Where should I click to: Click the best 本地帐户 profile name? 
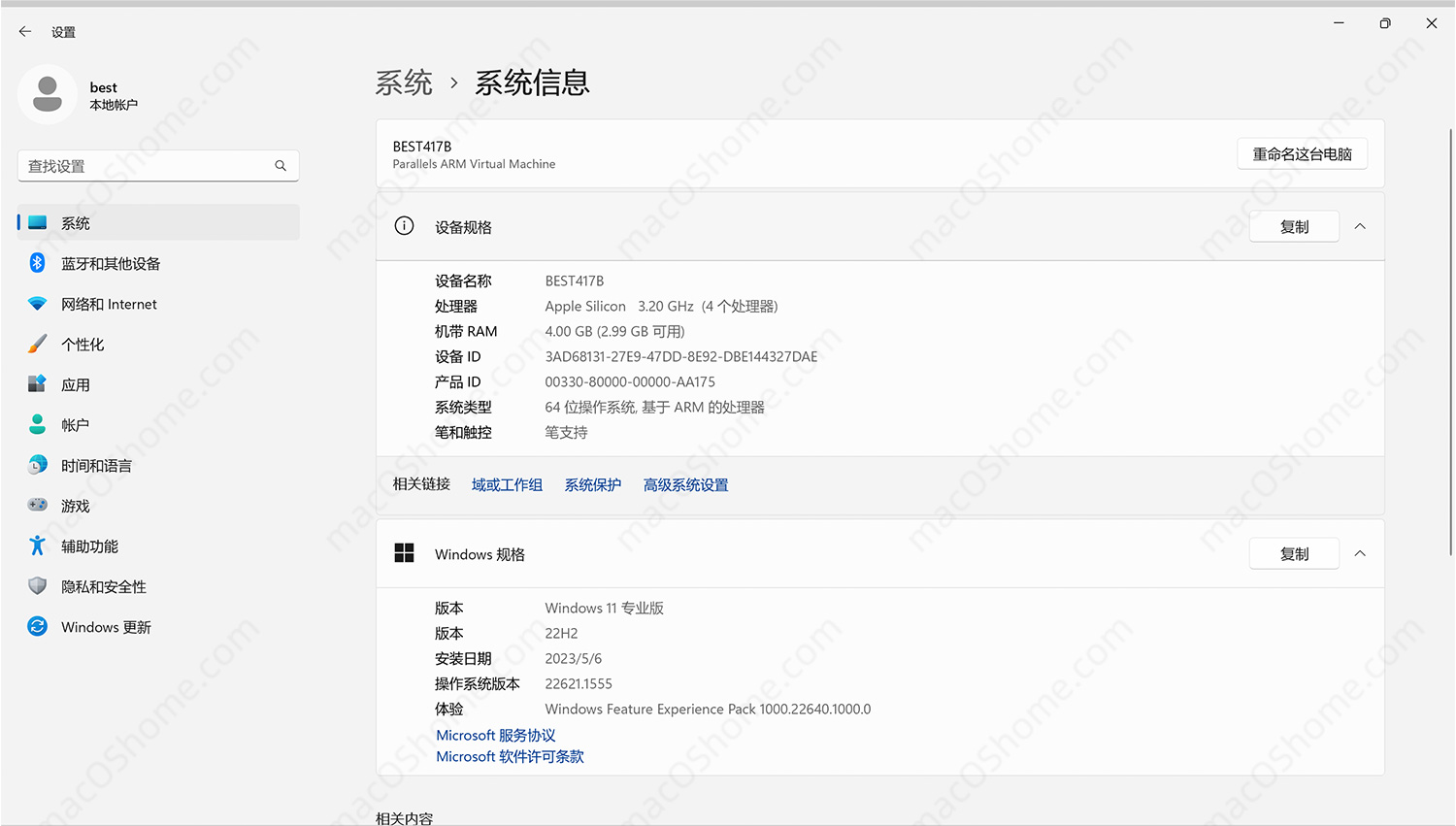pyautogui.click(x=114, y=95)
